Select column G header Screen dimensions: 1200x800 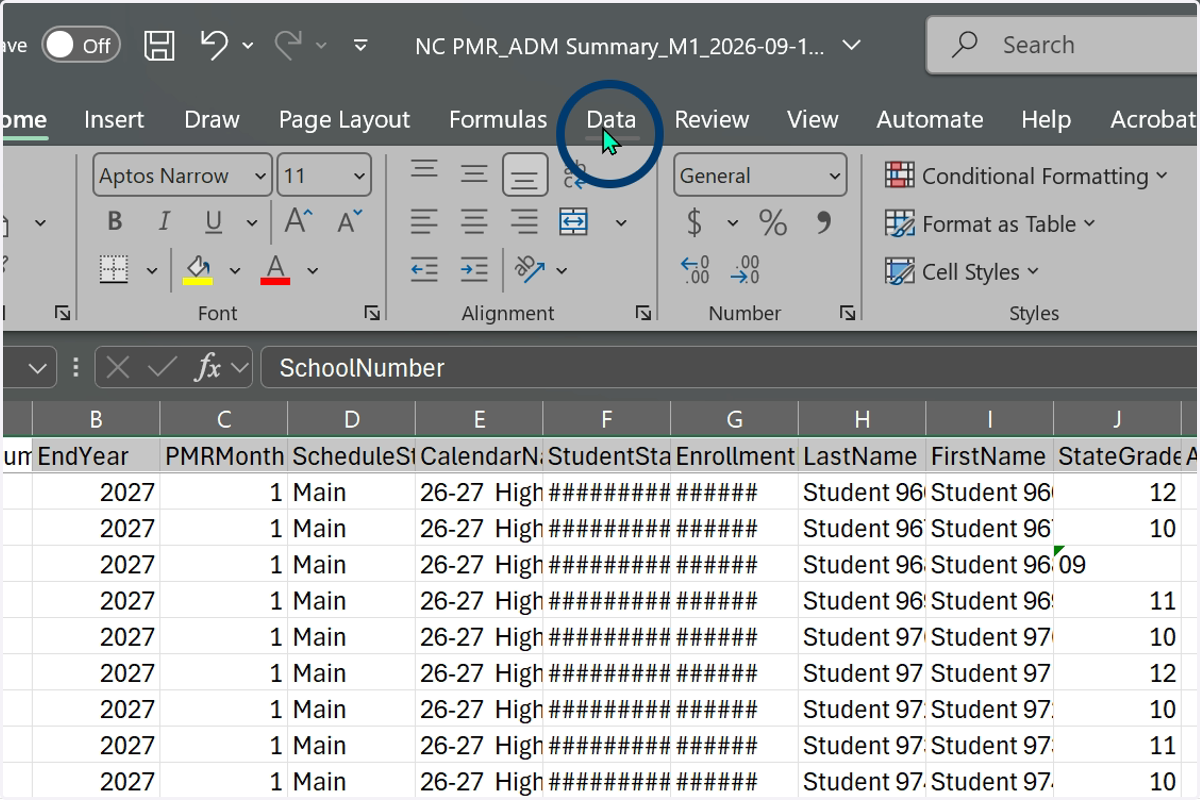(x=735, y=420)
